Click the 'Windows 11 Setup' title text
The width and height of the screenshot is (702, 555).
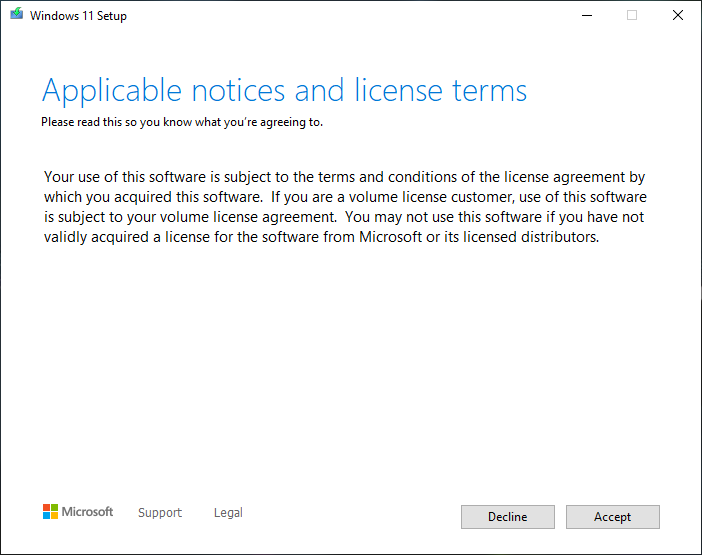[x=78, y=16]
